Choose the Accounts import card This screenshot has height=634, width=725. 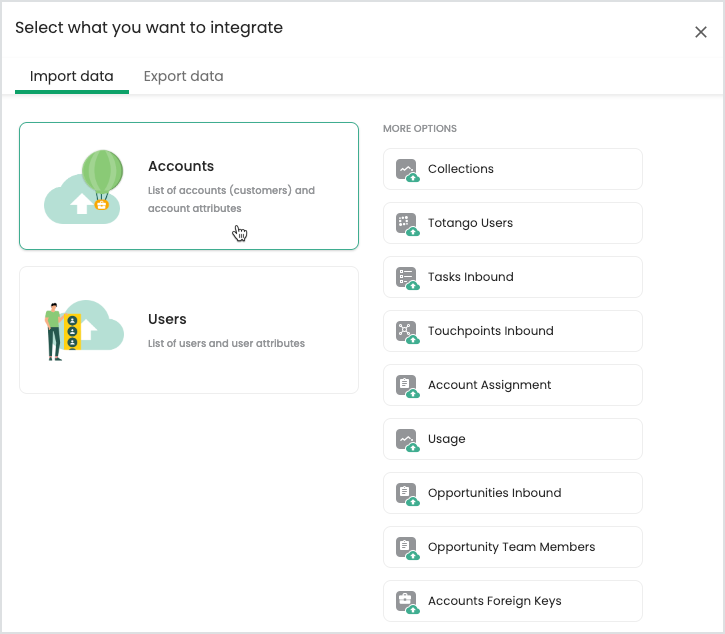[x=189, y=186]
